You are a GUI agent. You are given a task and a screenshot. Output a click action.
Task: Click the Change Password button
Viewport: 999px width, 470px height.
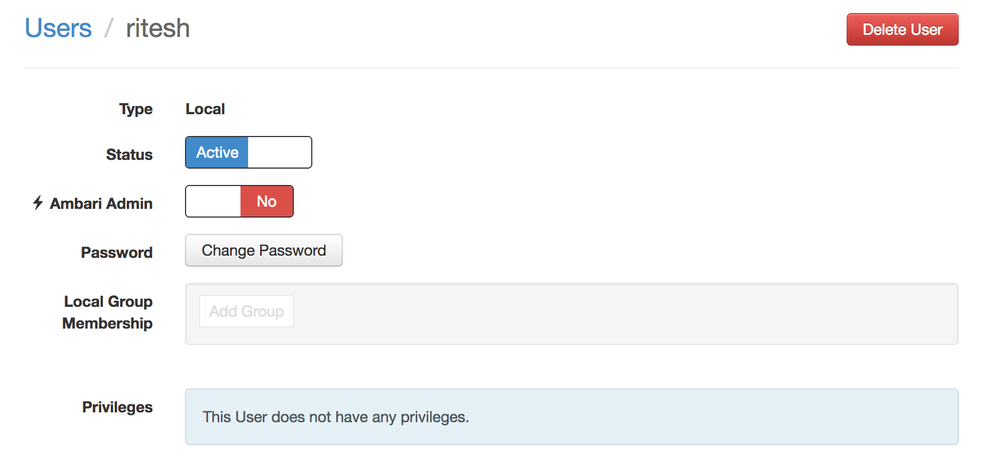[x=264, y=250]
